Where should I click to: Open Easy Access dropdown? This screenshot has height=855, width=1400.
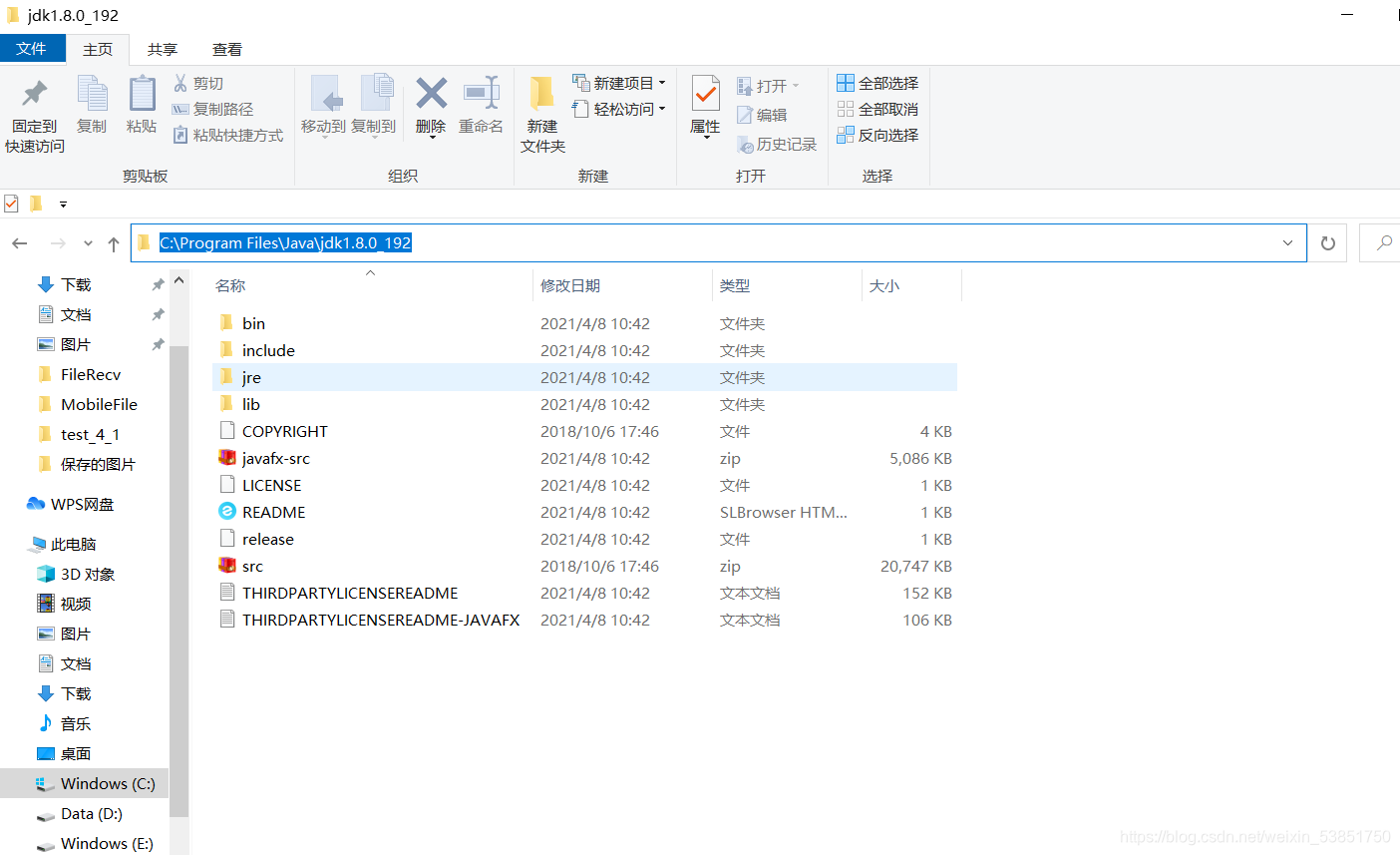point(619,109)
